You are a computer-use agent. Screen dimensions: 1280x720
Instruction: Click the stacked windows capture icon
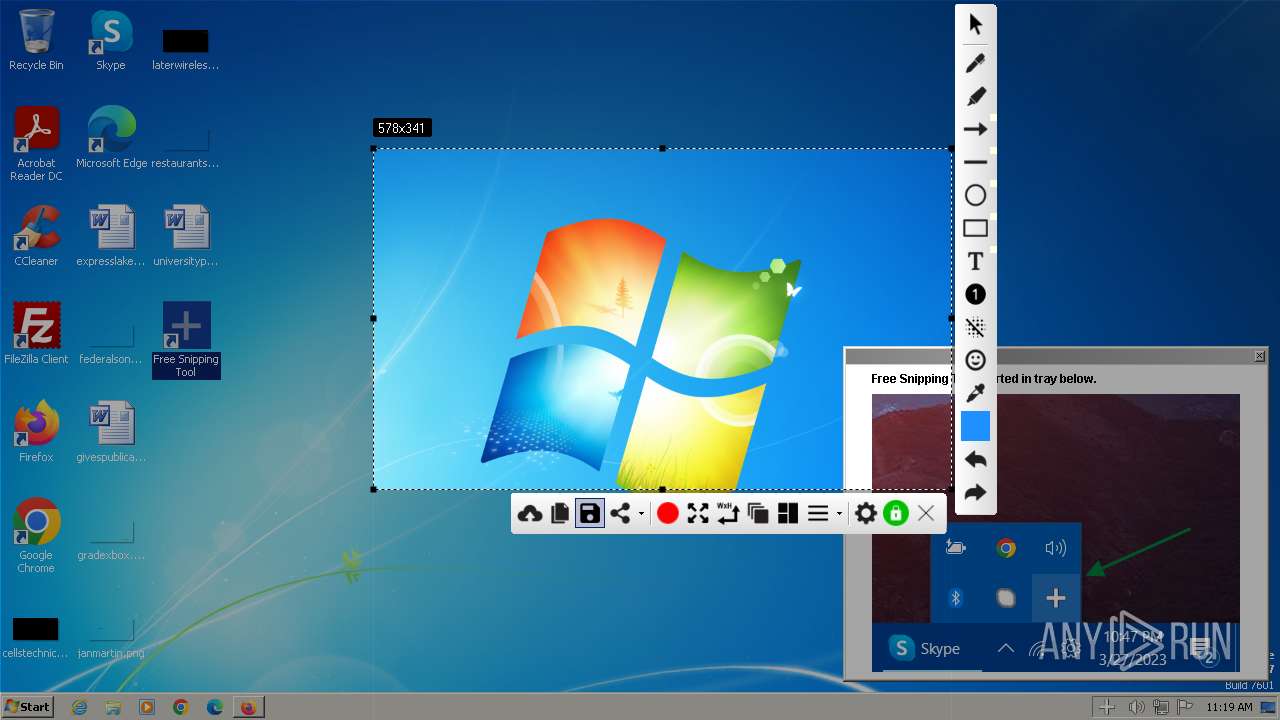[x=758, y=513]
